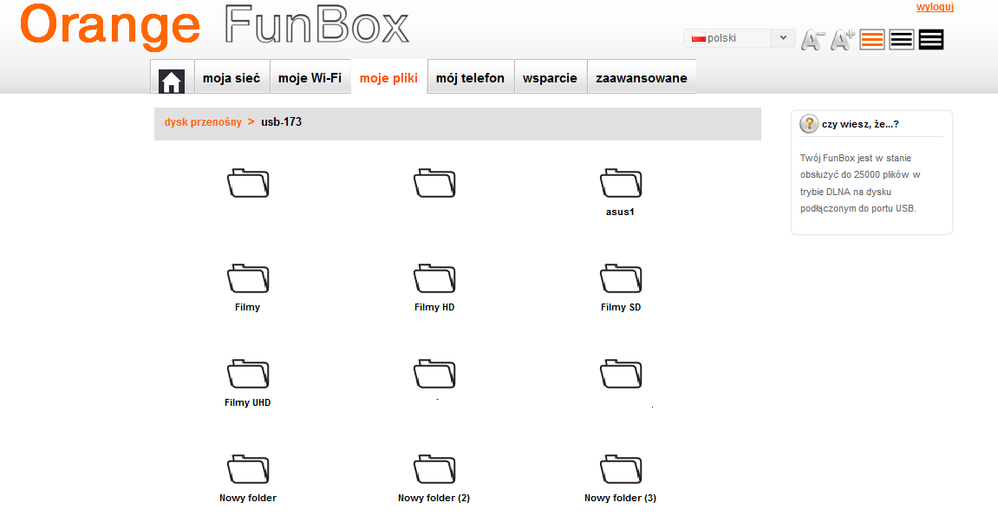Switch to the moja sieć tab
Image resolution: width=998 pixels, height=516 pixels.
231,78
